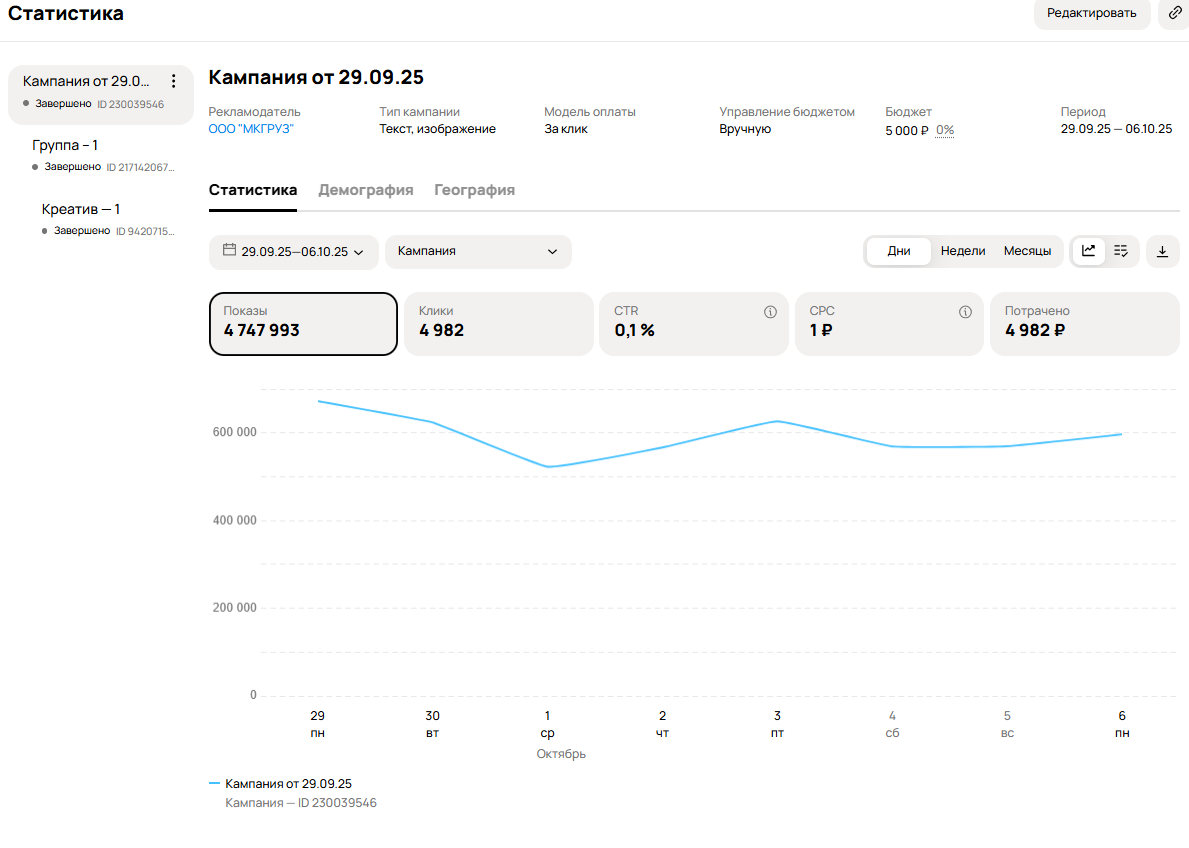Viewport: 1189px width, 848px height.
Task: Select the Клики metric card
Action: pos(499,324)
